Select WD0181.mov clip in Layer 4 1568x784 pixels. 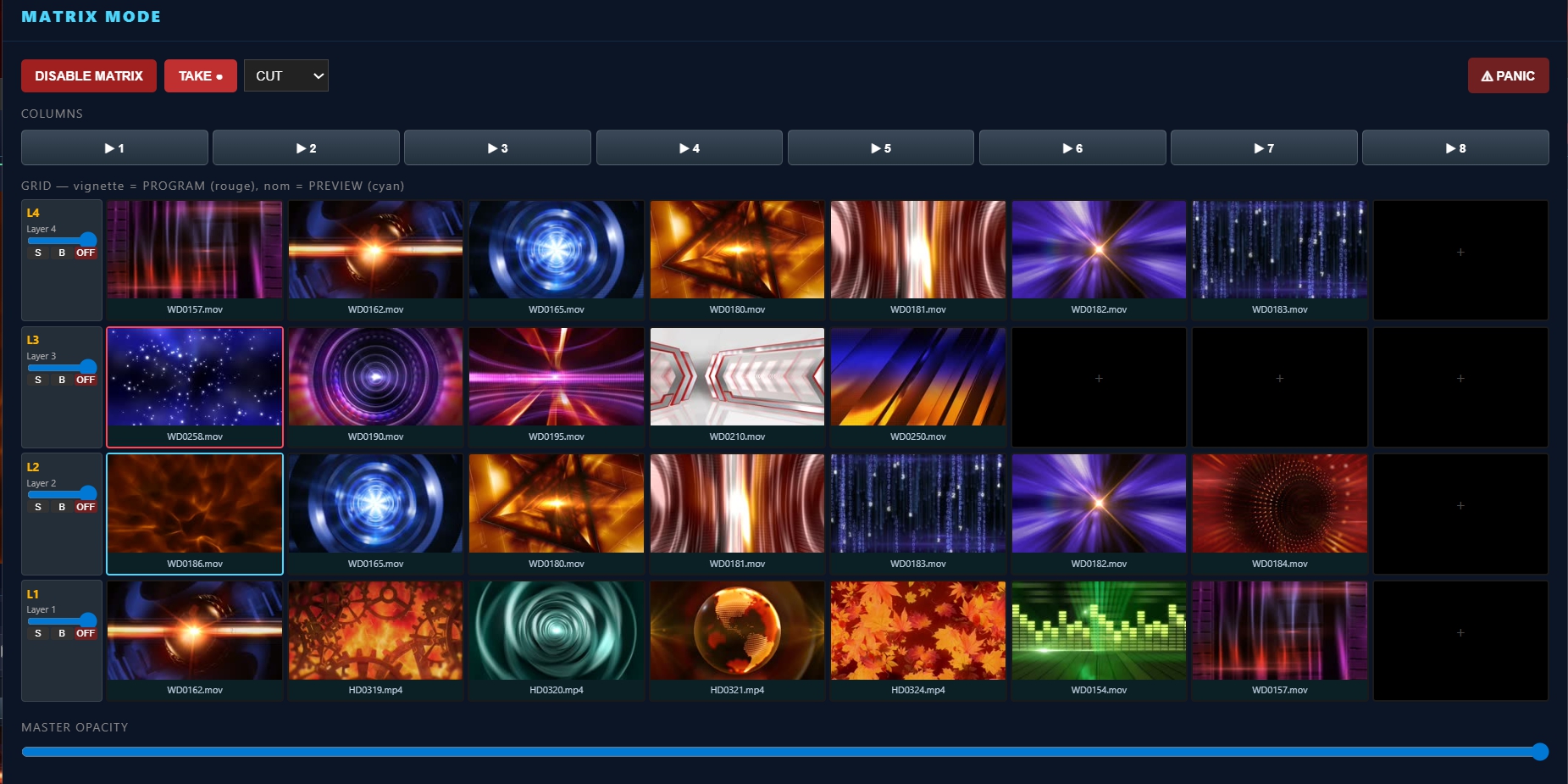click(x=918, y=260)
